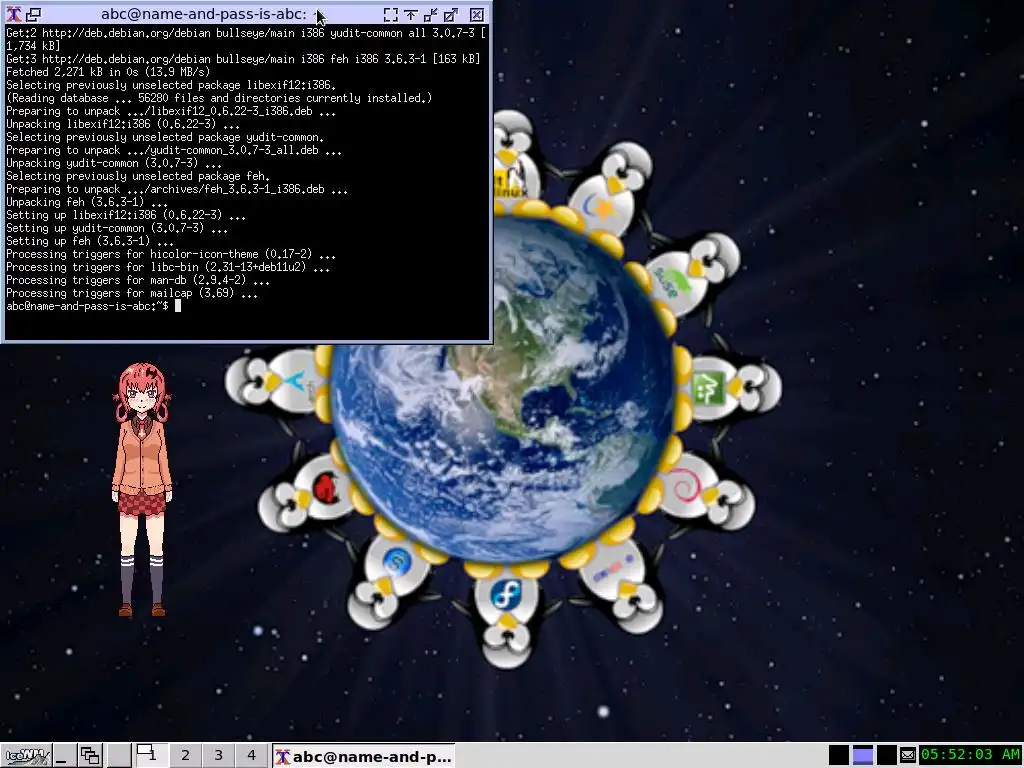Select the abc@name-and-p... taskbar window button
The height and width of the screenshot is (768, 1024).
pos(363,756)
